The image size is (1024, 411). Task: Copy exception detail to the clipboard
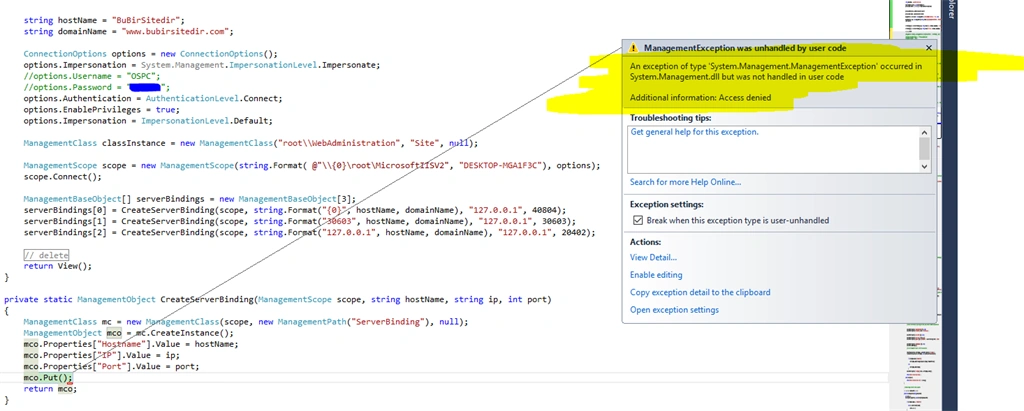pyautogui.click(x=700, y=293)
